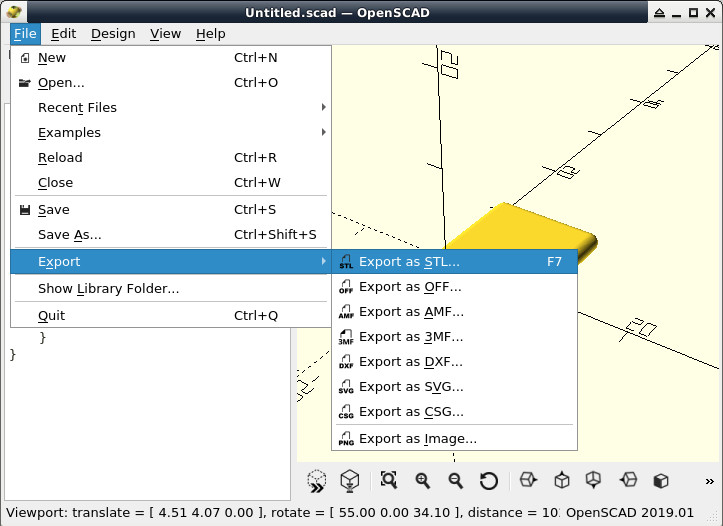723x526 pixels.
Task: Click the Export entry in the File menu
Action: [171, 262]
